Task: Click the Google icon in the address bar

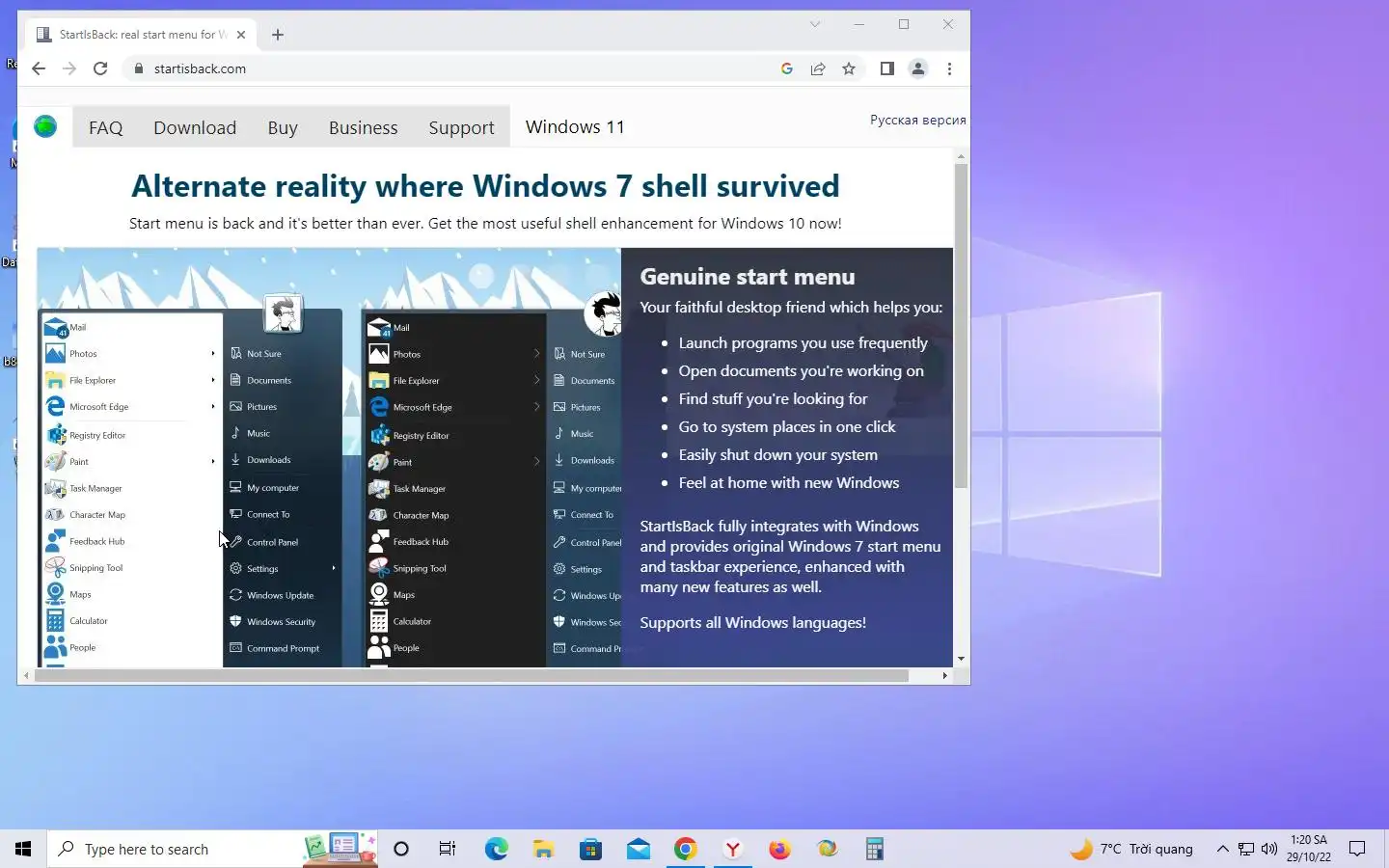Action: [x=787, y=68]
